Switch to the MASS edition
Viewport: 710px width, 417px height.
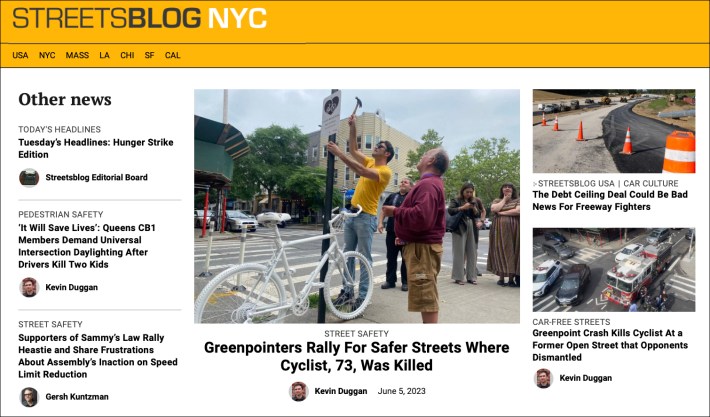pyautogui.click(x=77, y=55)
